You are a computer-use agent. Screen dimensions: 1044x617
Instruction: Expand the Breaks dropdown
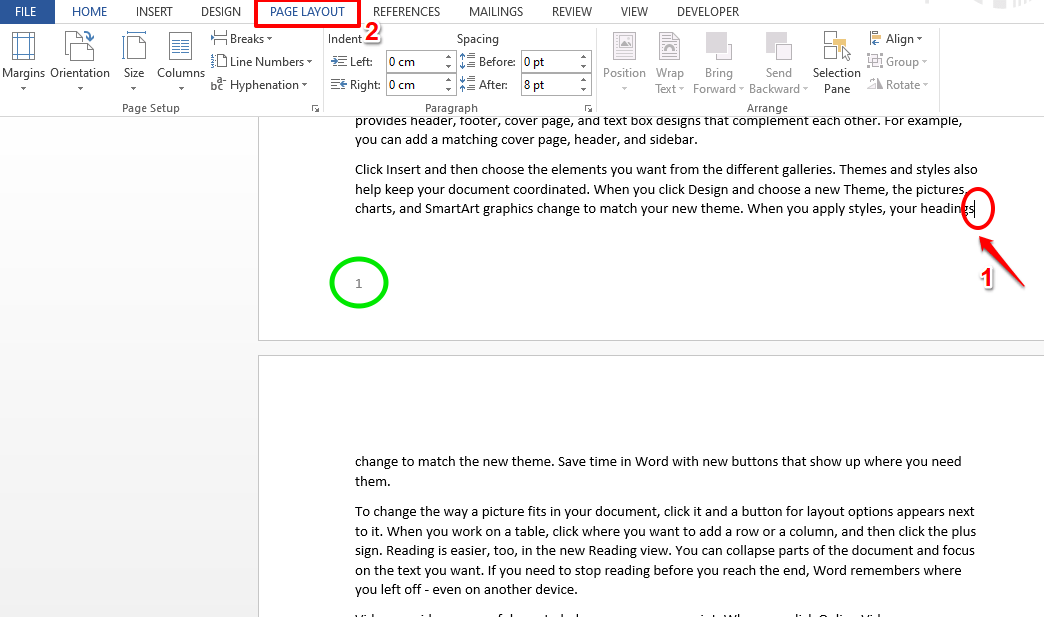pos(241,38)
